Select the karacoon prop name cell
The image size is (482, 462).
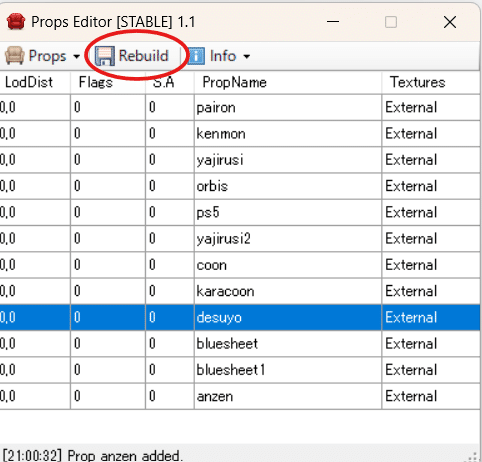click(288, 291)
